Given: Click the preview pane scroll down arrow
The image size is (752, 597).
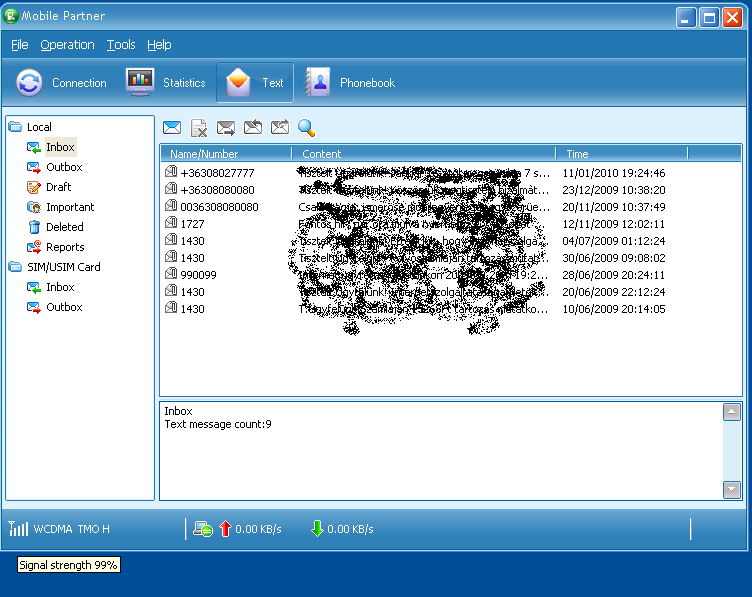Looking at the screenshot, I should [731, 489].
